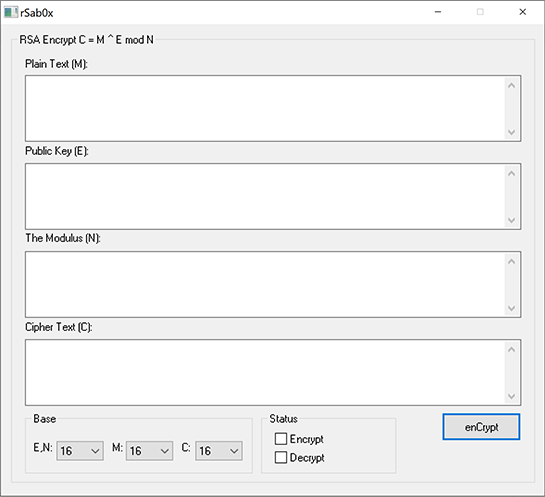Viewport: 545px width, 497px height.
Task: Enable the Decrypt checkbox
Action: tap(281, 457)
